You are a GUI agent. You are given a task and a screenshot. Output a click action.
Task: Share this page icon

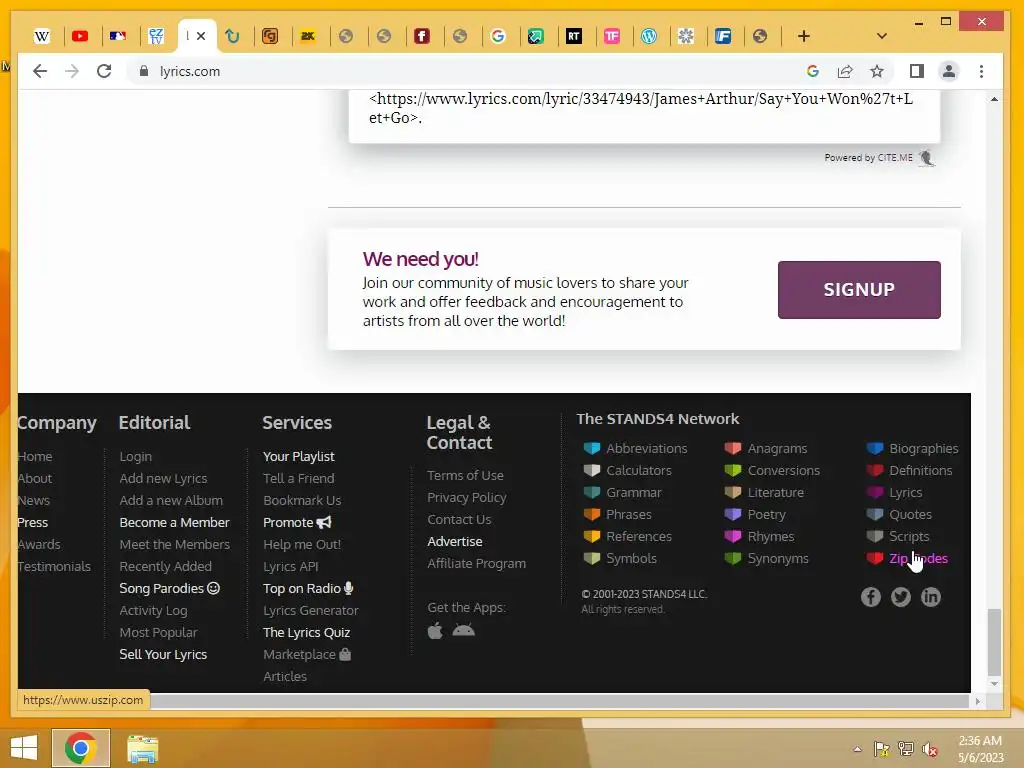tap(844, 71)
